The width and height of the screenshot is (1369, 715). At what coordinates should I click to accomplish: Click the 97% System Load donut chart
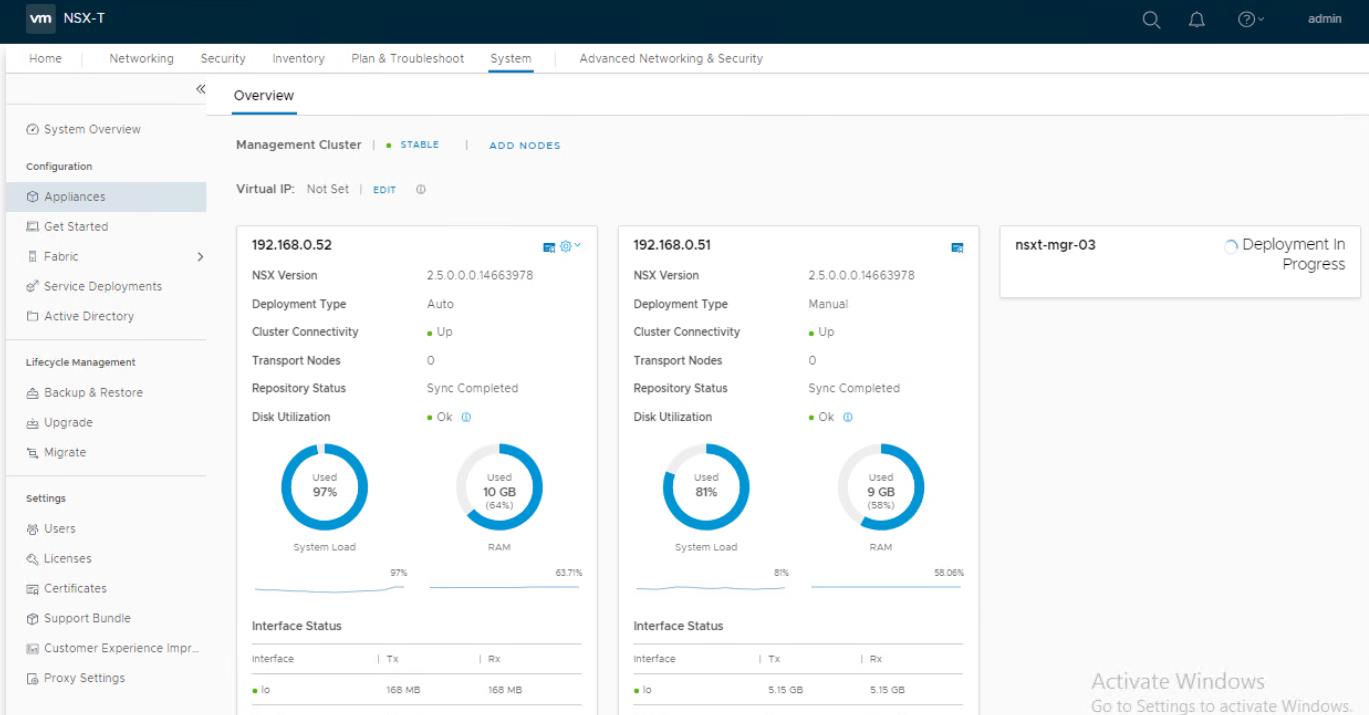325,486
